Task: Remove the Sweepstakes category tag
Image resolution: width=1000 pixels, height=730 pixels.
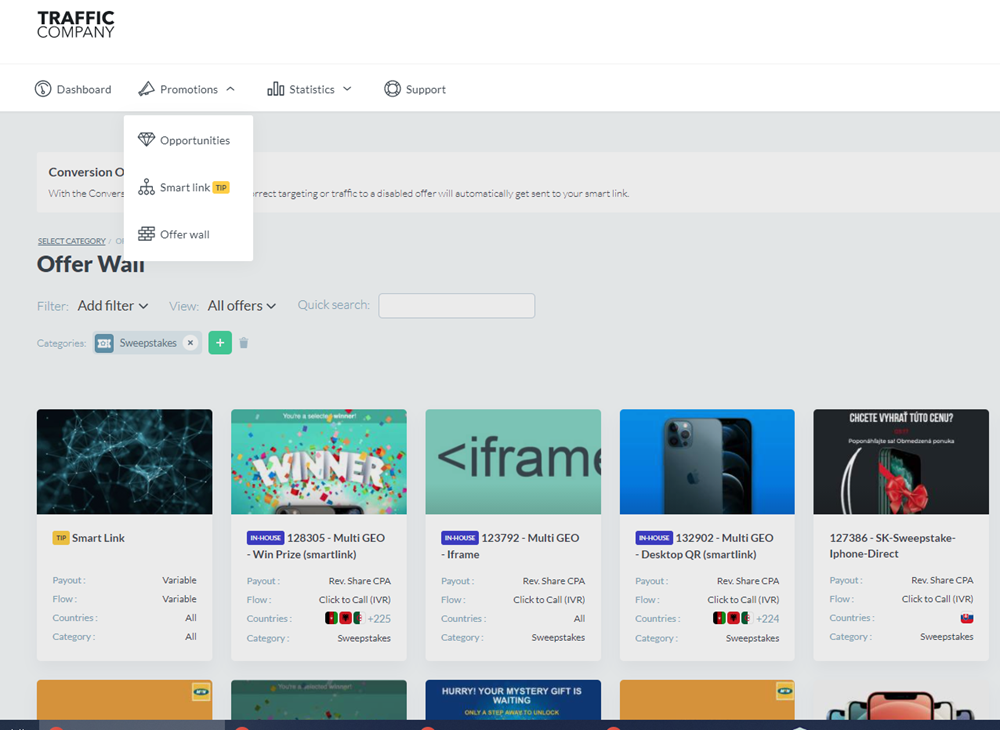Action: pyautogui.click(x=190, y=343)
